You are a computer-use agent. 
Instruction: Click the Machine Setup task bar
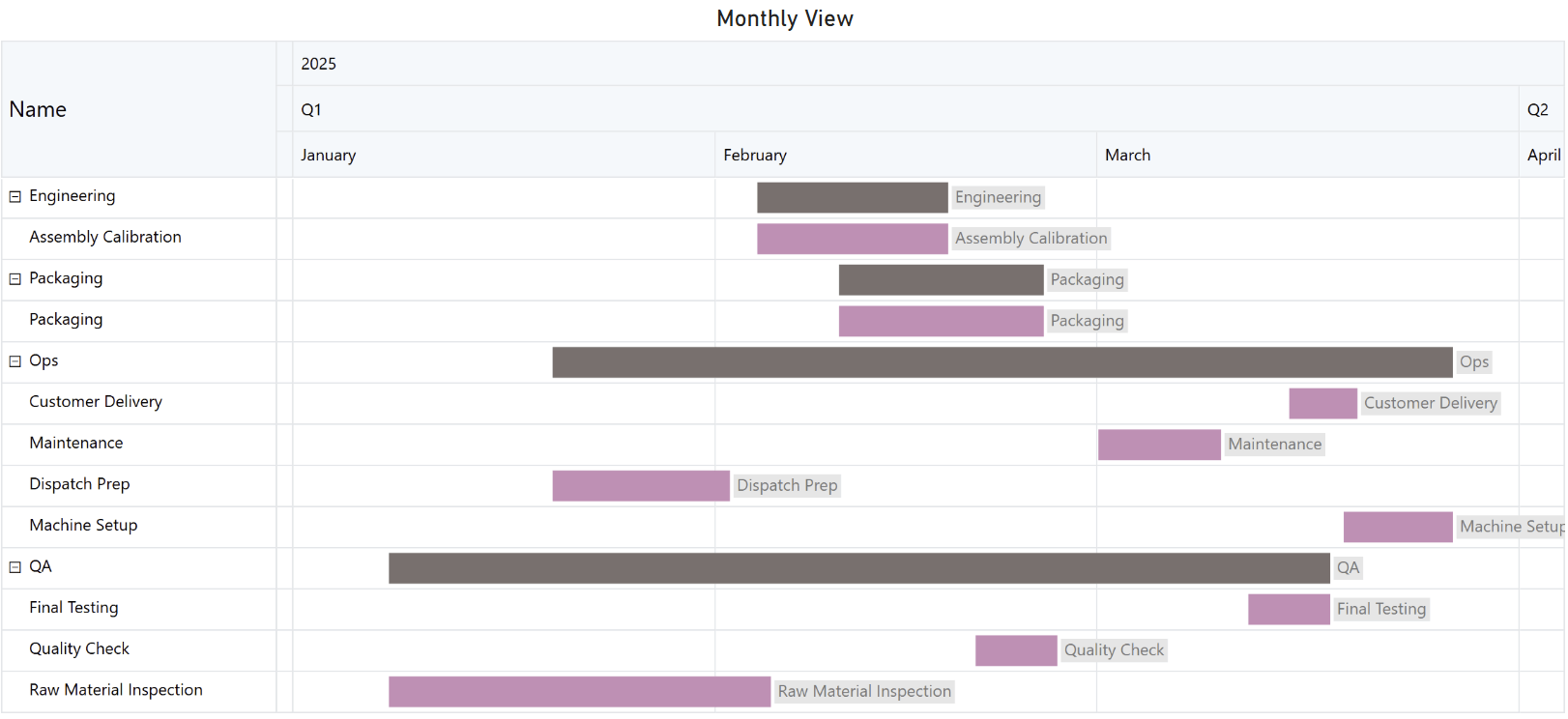(1397, 528)
